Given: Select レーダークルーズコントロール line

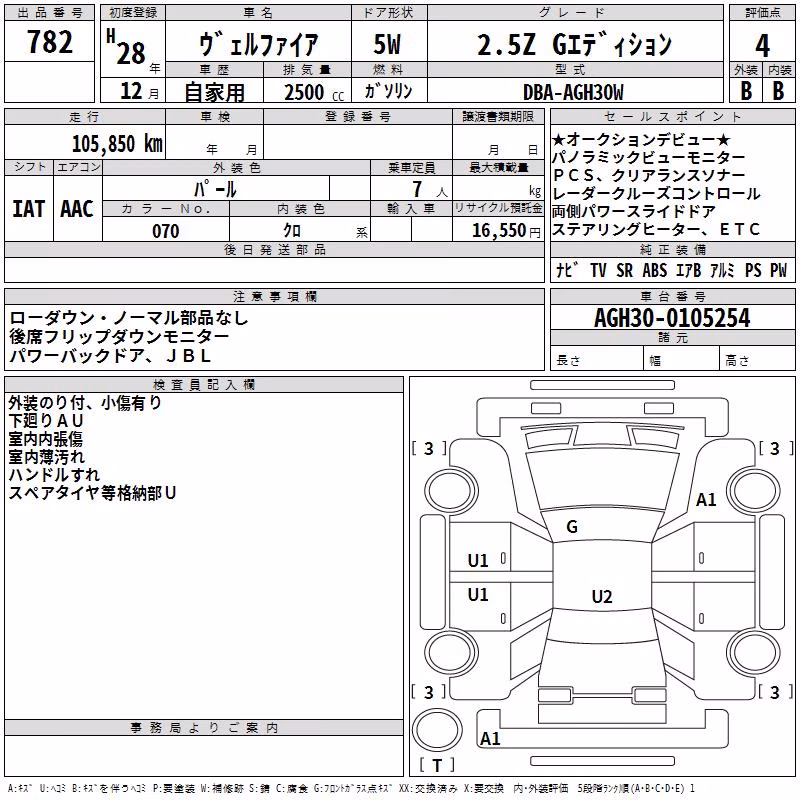Looking at the screenshot, I should tap(656, 194).
